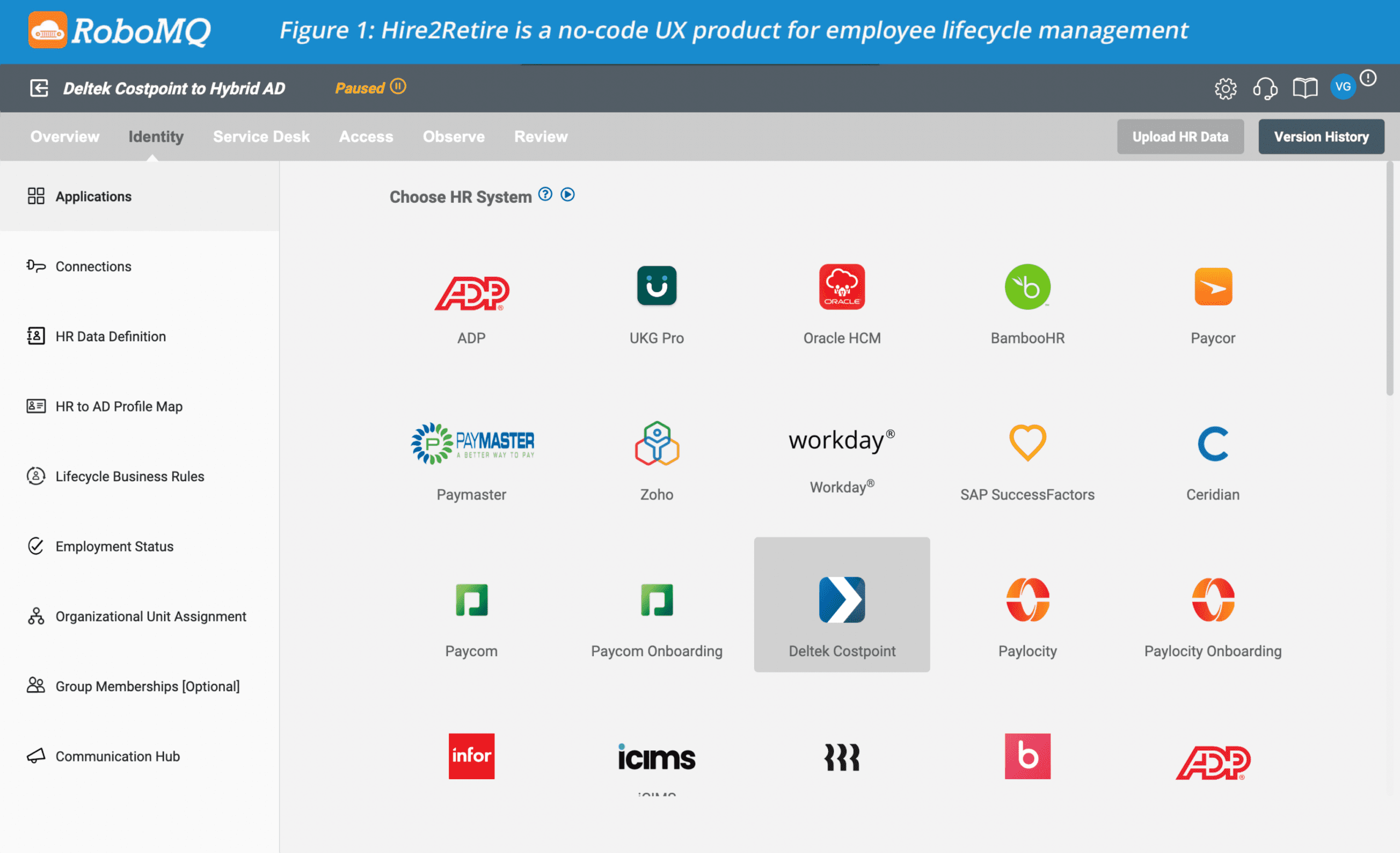Play the Choose HR System video
Screen dimensions: 1400x853
pos(567,194)
